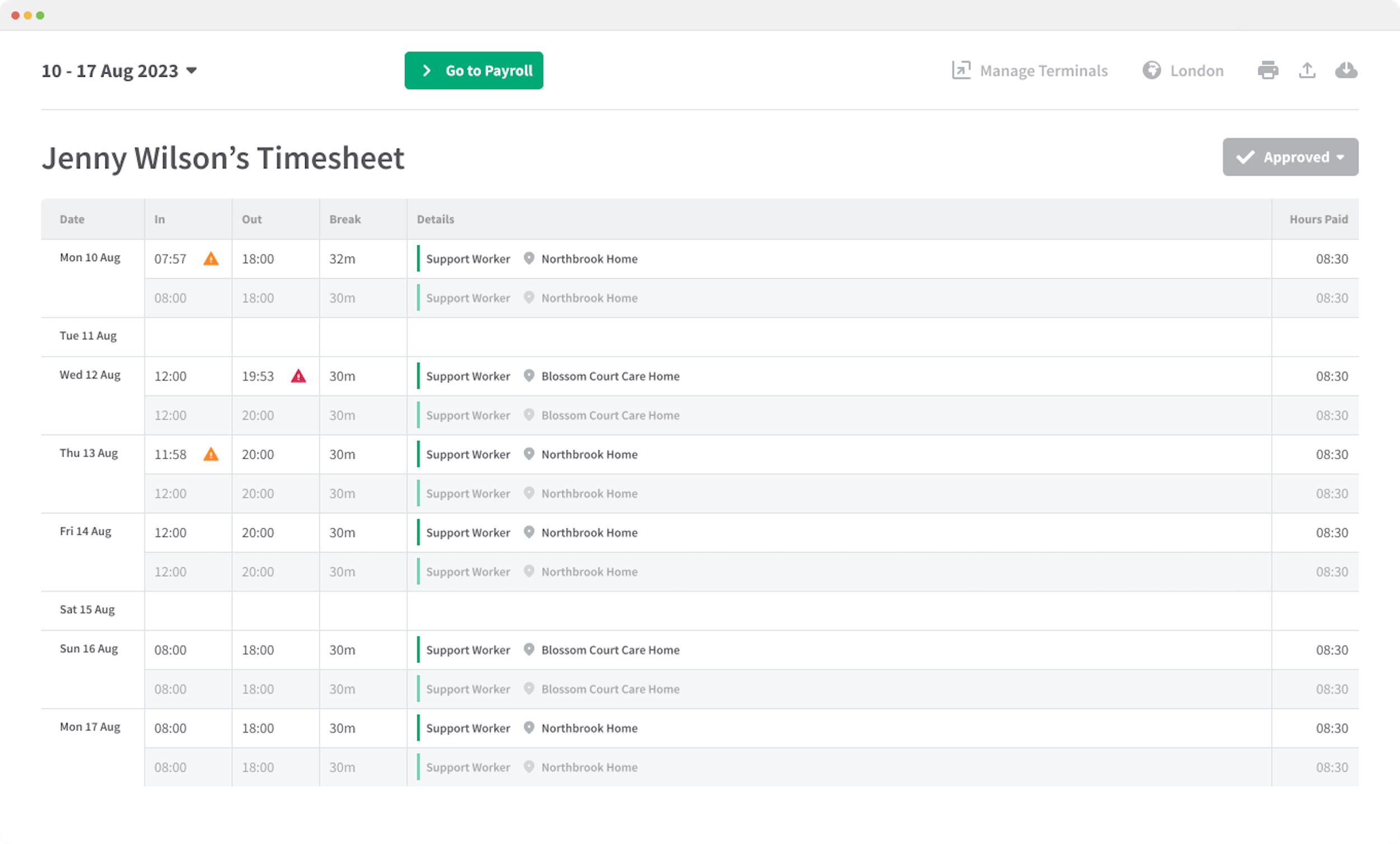Click the red alert icon on Wednesday's 19:53 clock-out
Image resolution: width=1400 pixels, height=844 pixels.
pyautogui.click(x=298, y=376)
